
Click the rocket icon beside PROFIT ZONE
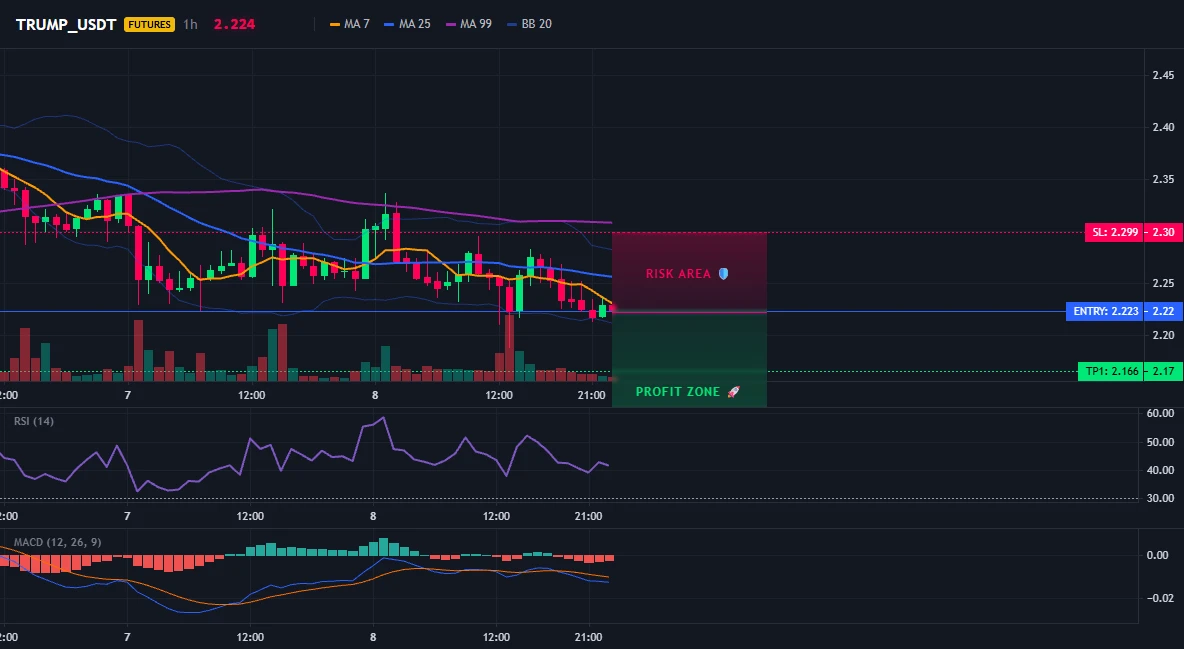tap(733, 391)
